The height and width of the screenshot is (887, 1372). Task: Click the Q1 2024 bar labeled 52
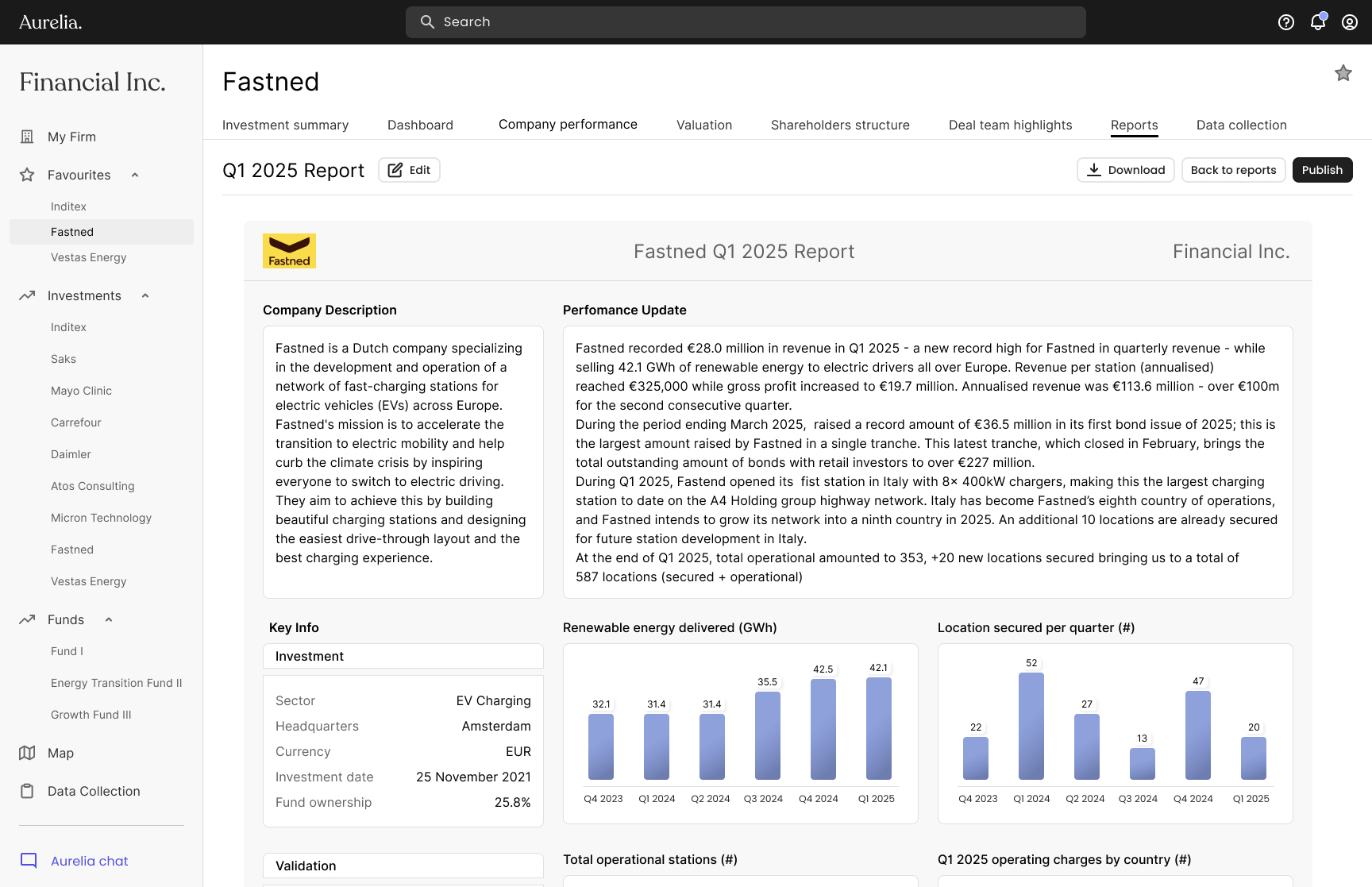pos(1031,726)
